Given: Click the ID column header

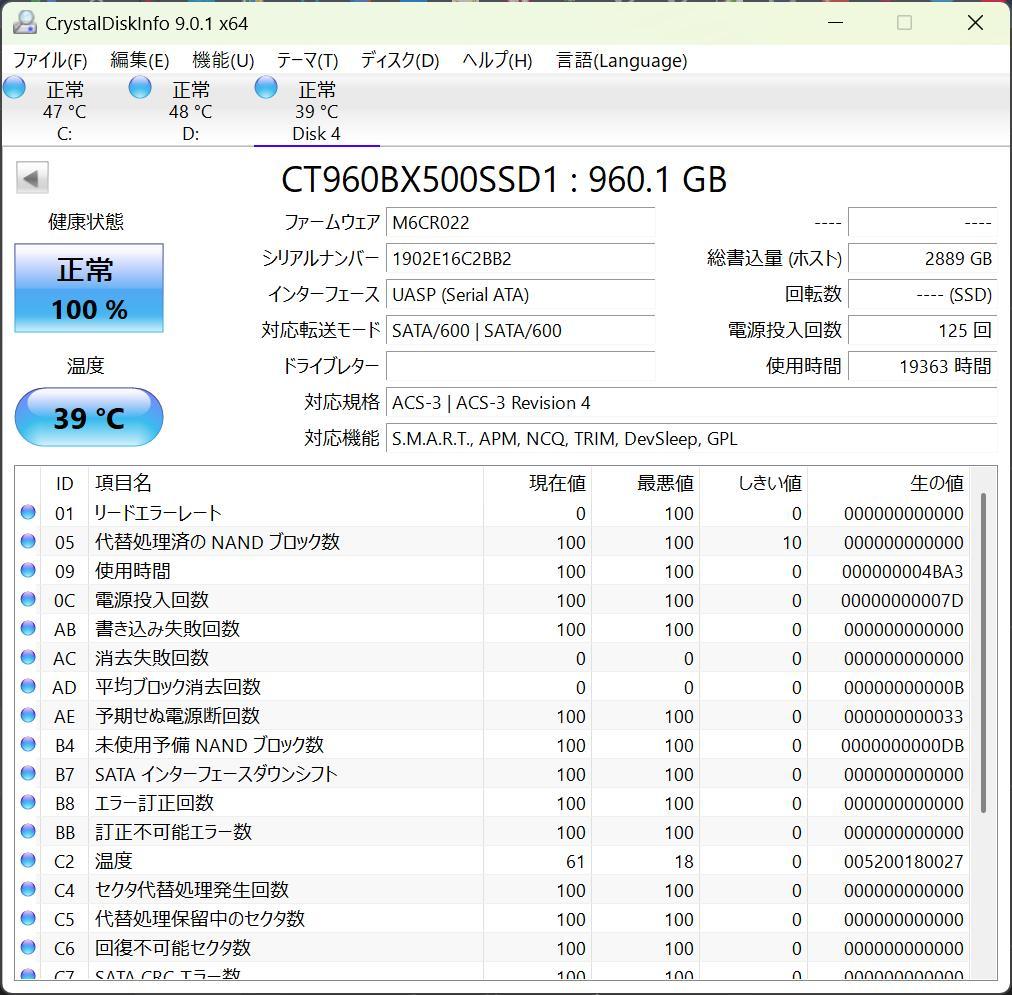Looking at the screenshot, I should pyautogui.click(x=65, y=483).
